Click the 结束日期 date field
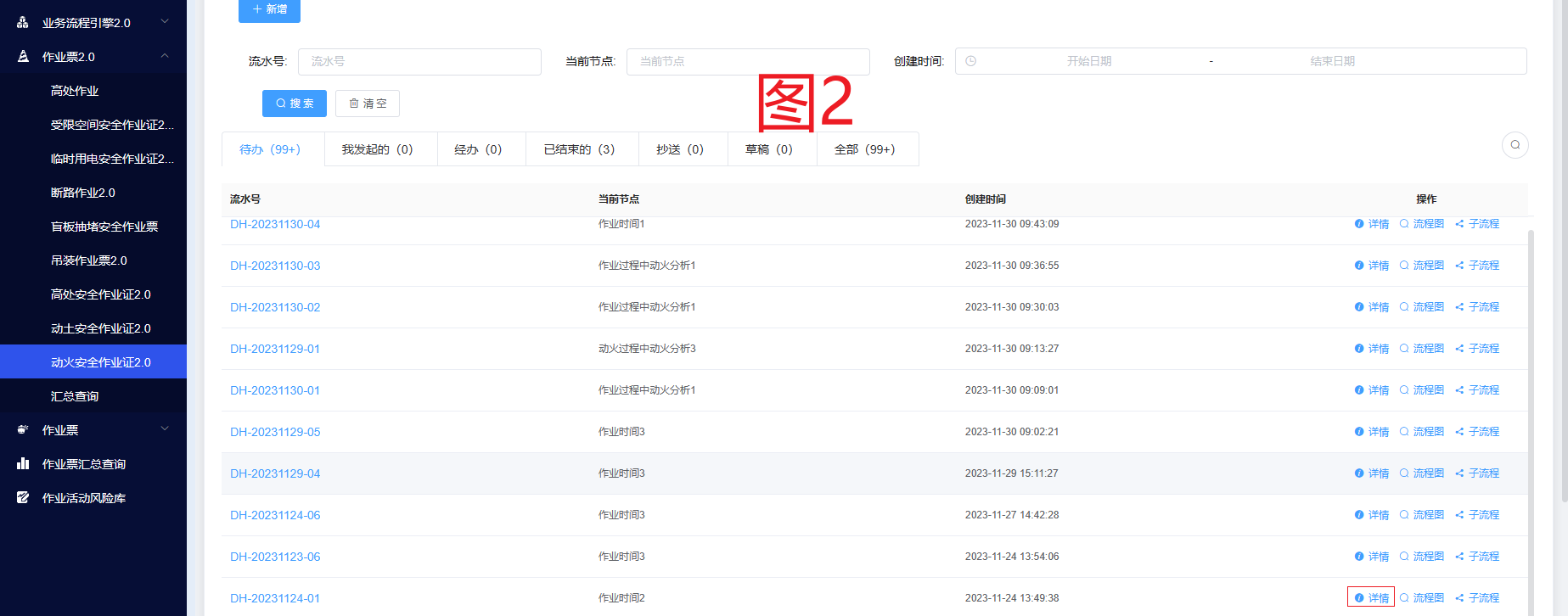Image resolution: width=1568 pixels, height=616 pixels. coord(1332,61)
